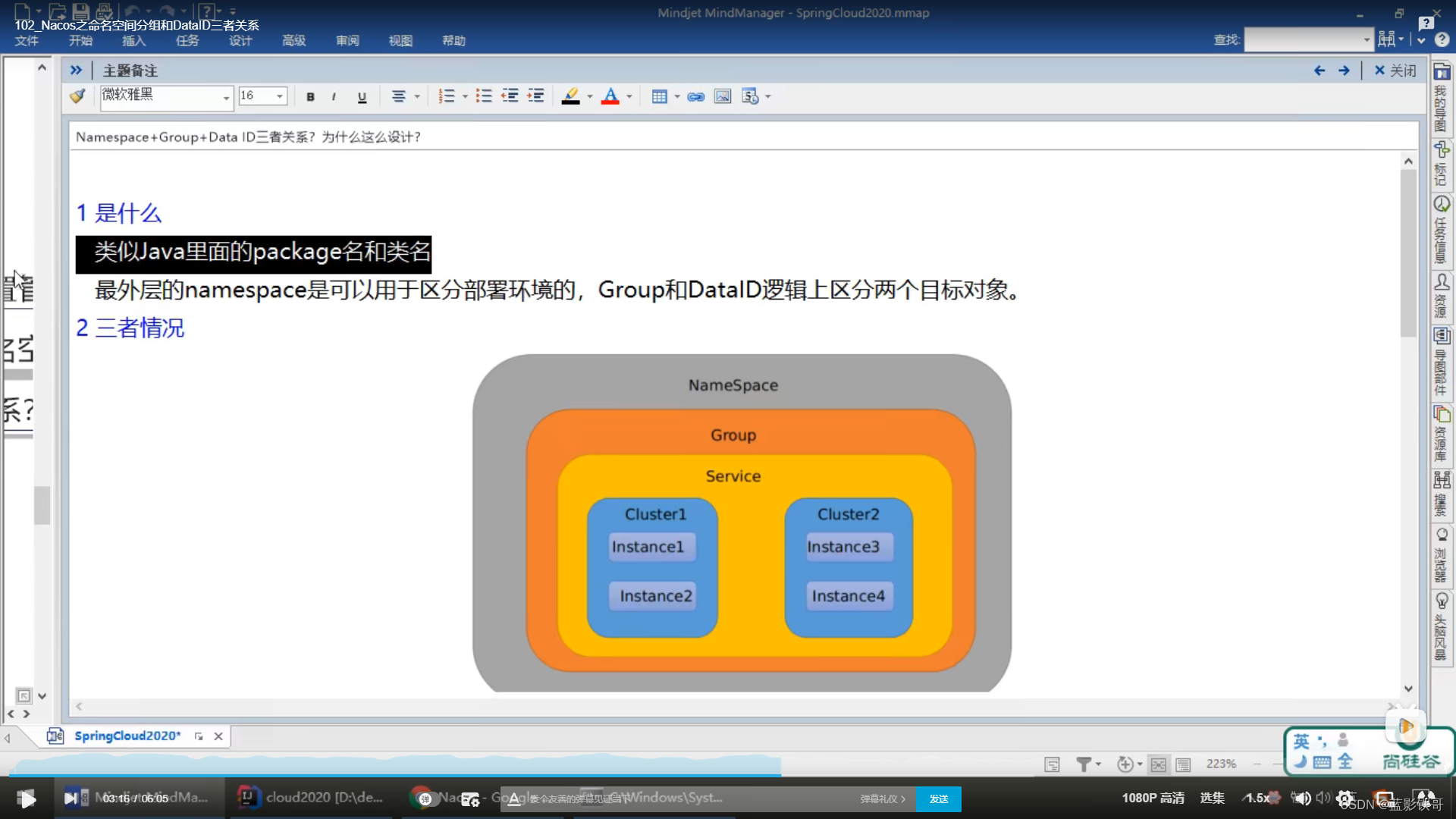Apply numbered list formatting
The image size is (1456, 819).
[447, 96]
